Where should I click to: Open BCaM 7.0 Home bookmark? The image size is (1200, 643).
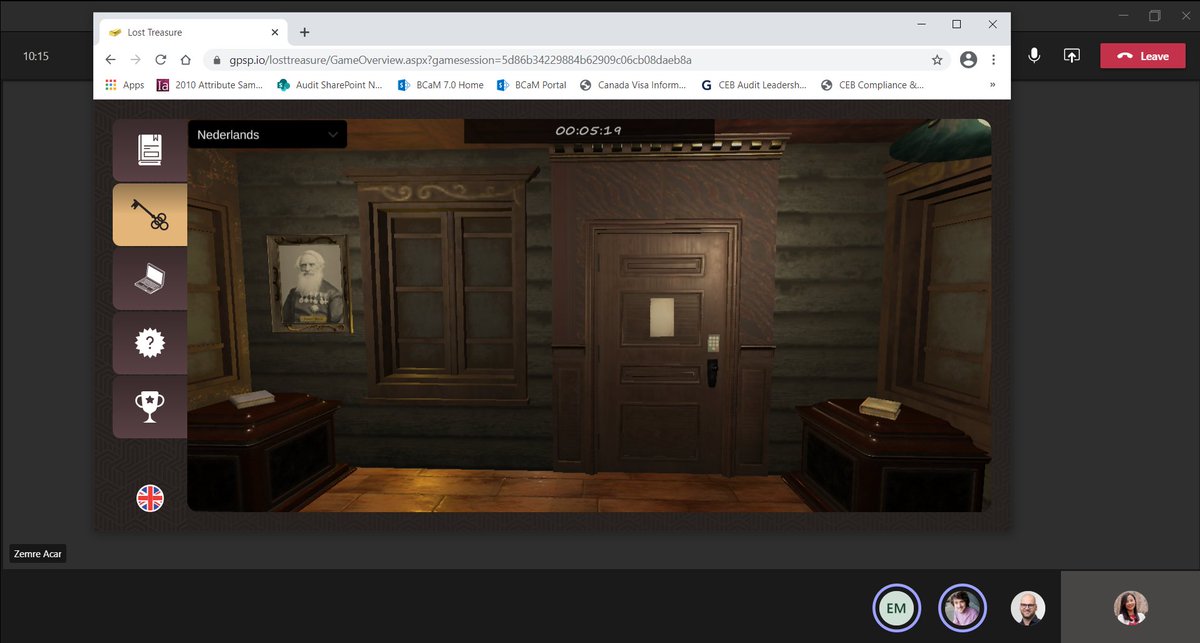[x=440, y=85]
